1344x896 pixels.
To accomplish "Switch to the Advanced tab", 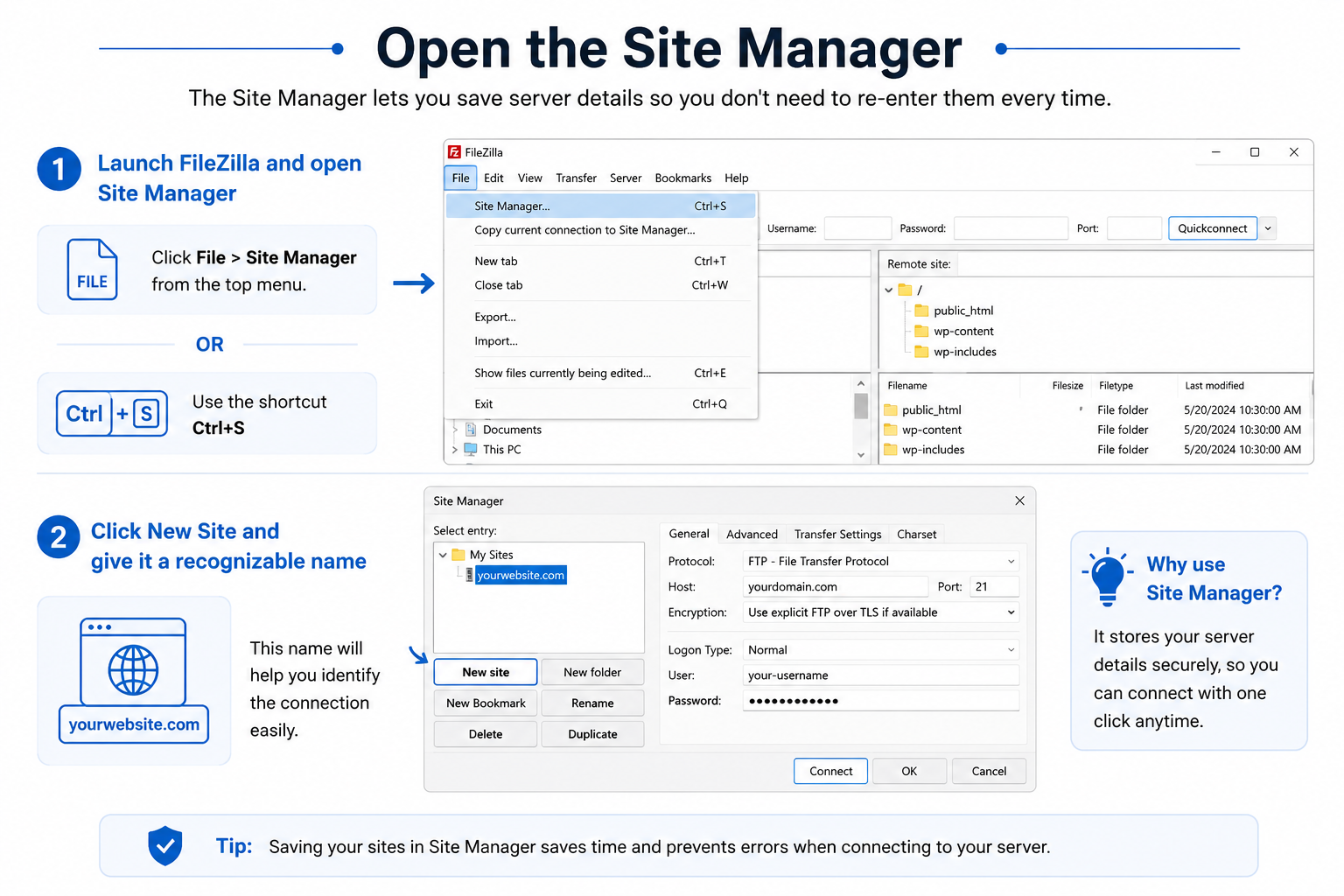I will tap(752, 535).
